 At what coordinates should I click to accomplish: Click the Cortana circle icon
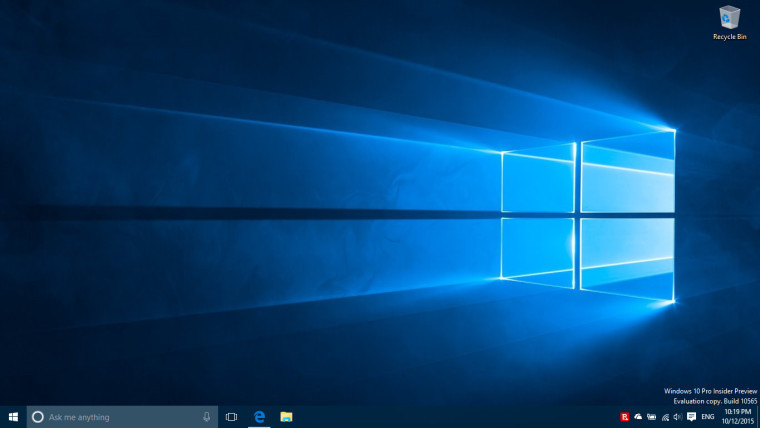pyautogui.click(x=38, y=417)
